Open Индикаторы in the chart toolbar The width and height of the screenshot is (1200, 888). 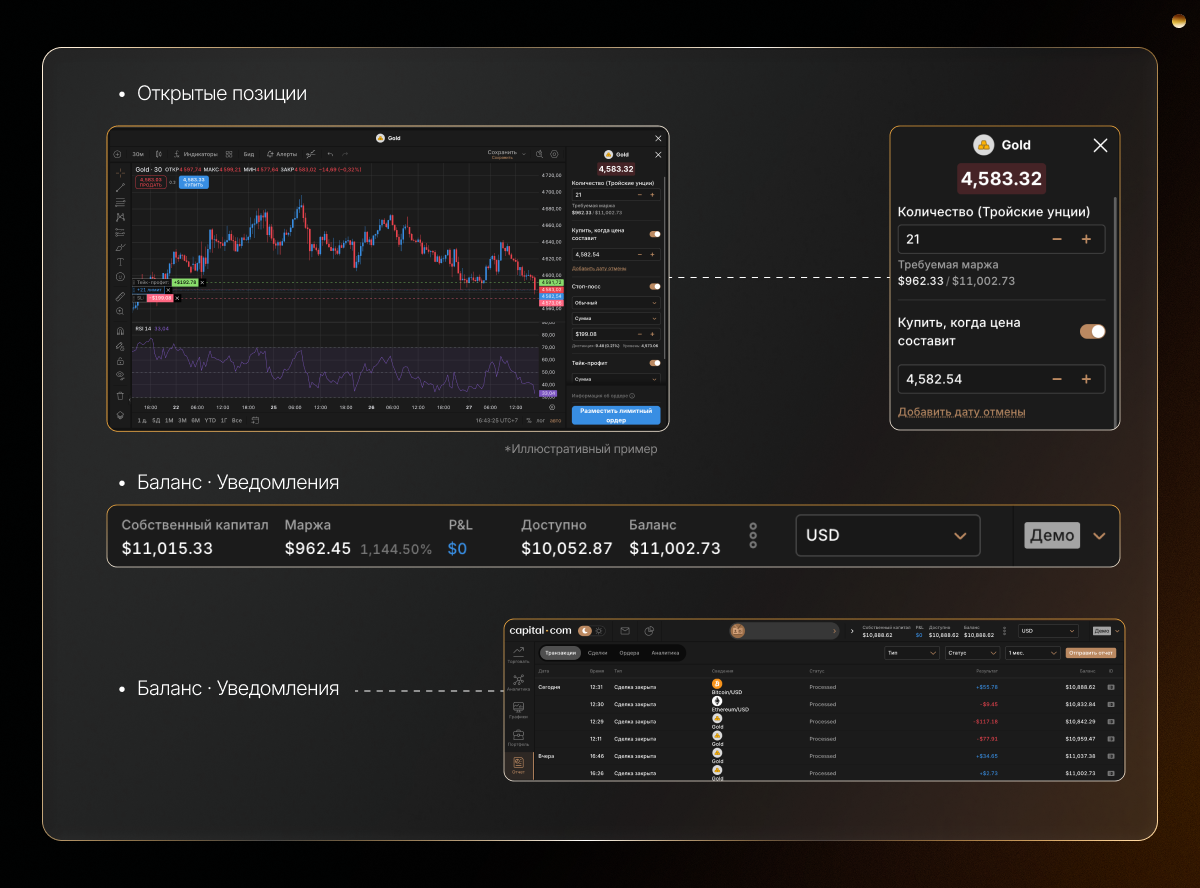(x=195, y=154)
